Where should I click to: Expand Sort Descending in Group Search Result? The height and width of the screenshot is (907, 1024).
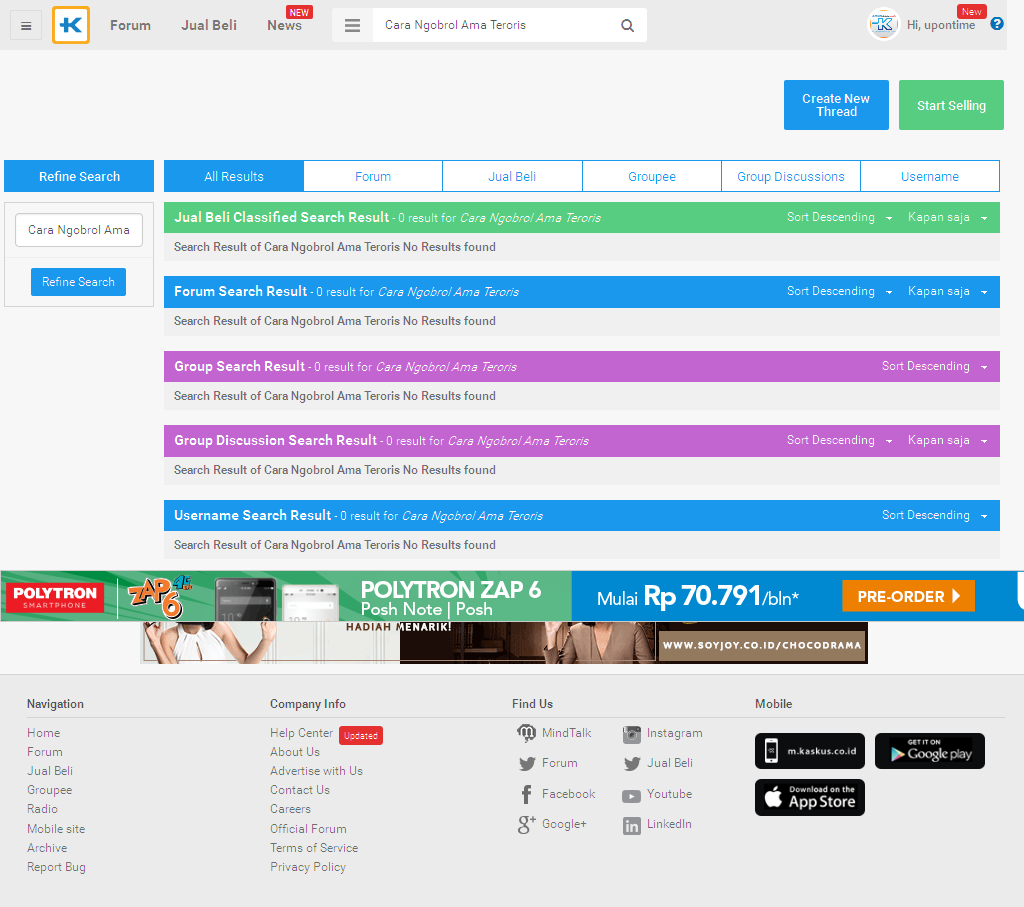[935, 366]
